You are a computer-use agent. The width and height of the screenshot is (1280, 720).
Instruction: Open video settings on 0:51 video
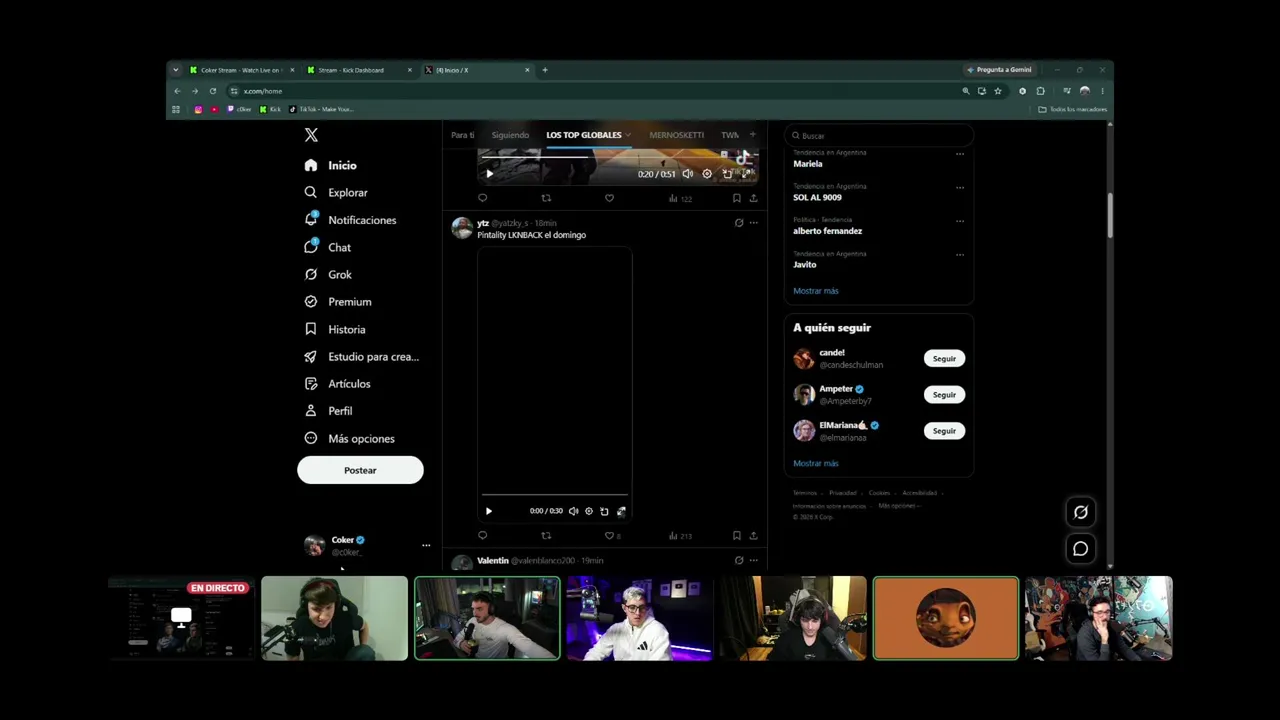pos(707,174)
